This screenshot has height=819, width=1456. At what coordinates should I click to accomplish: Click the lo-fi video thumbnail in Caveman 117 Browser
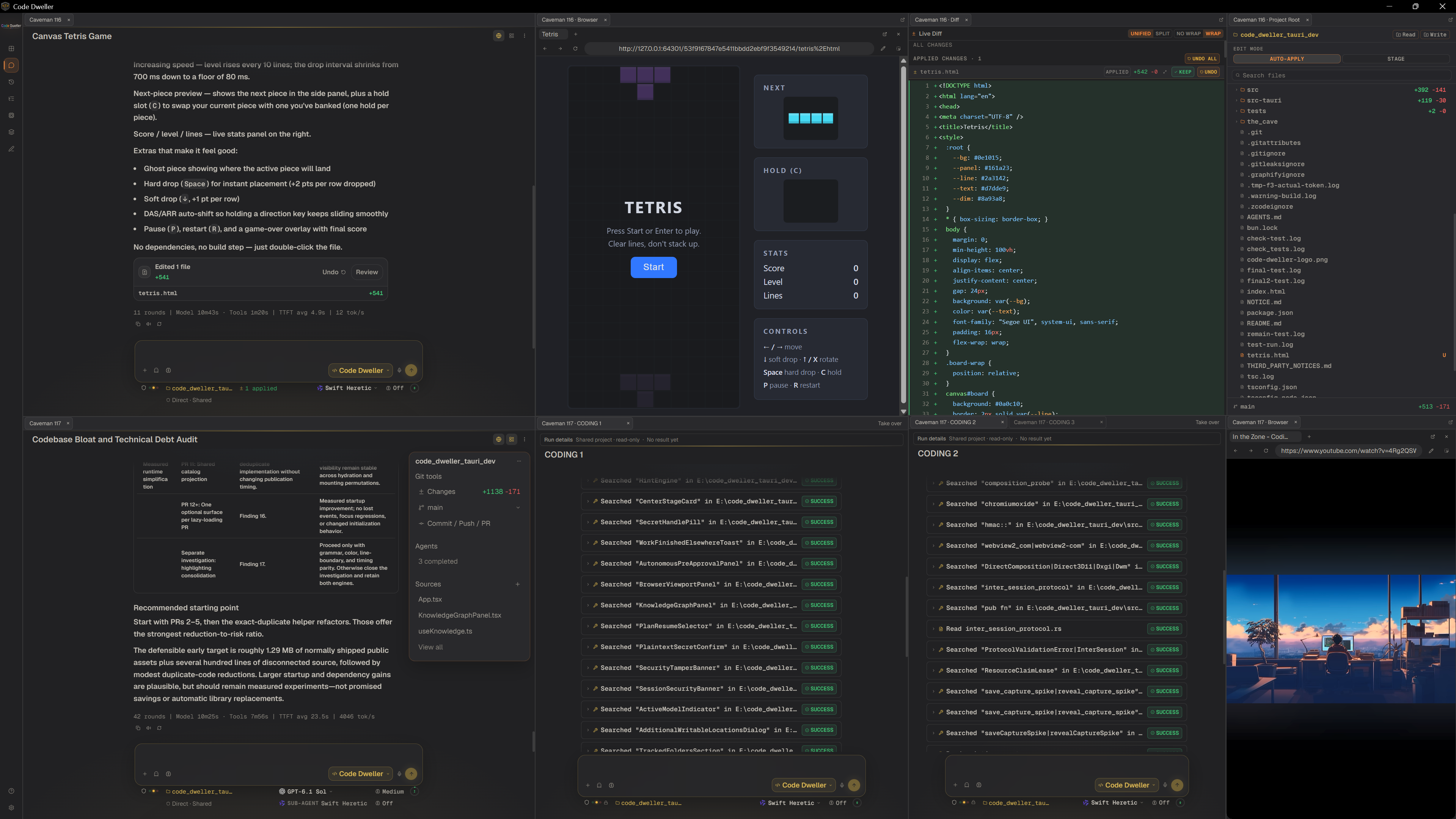click(x=1341, y=639)
